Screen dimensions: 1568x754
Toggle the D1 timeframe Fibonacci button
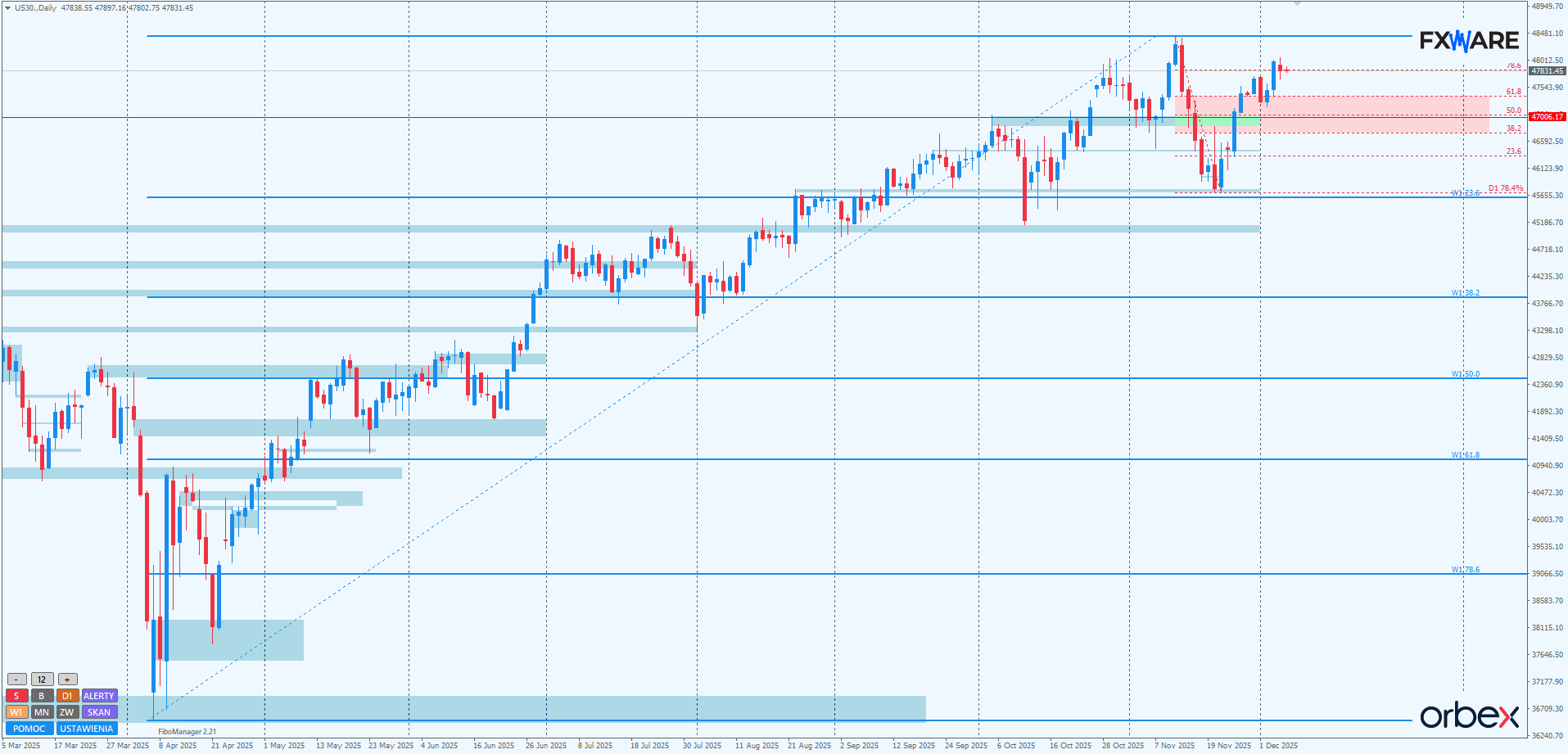[67, 696]
